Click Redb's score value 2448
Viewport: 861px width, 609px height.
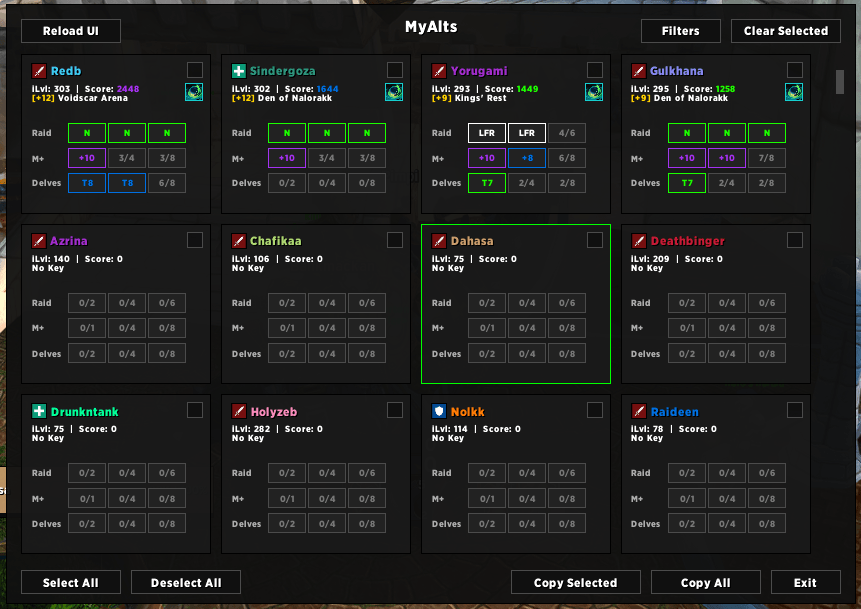[128, 89]
